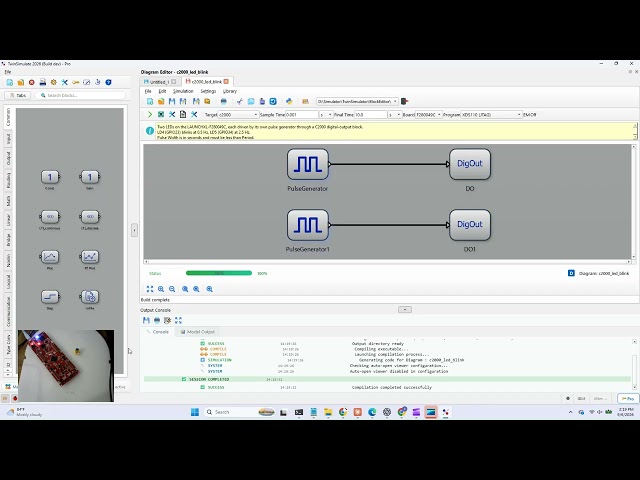
Task: Click the diagram canvas horizontal scrollbar
Action: (388, 262)
